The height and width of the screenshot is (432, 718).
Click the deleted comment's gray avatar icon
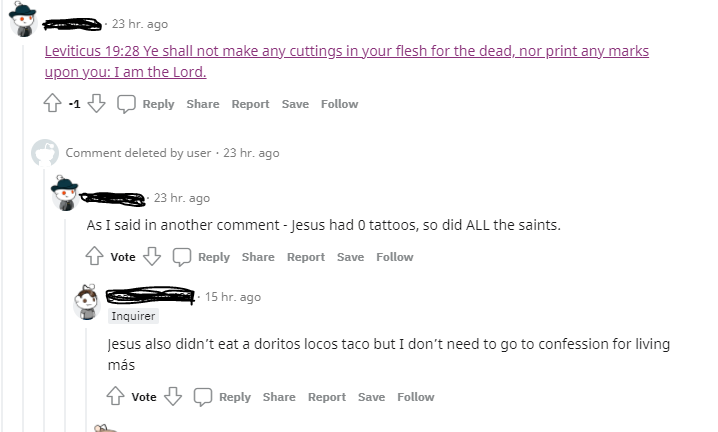[x=44, y=153]
